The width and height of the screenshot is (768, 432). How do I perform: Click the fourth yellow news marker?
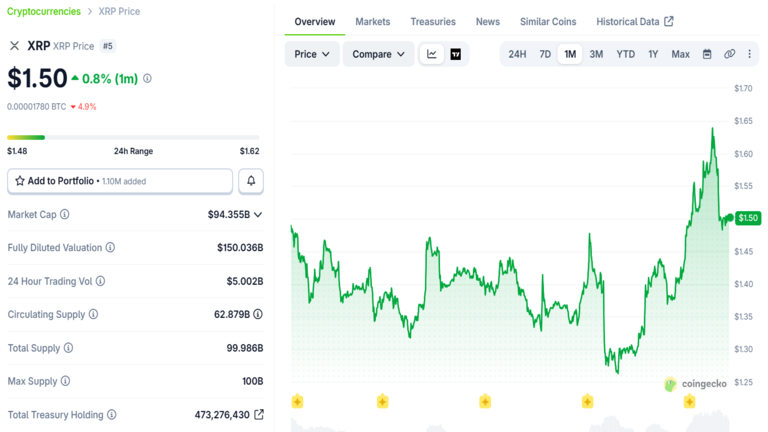(x=587, y=402)
